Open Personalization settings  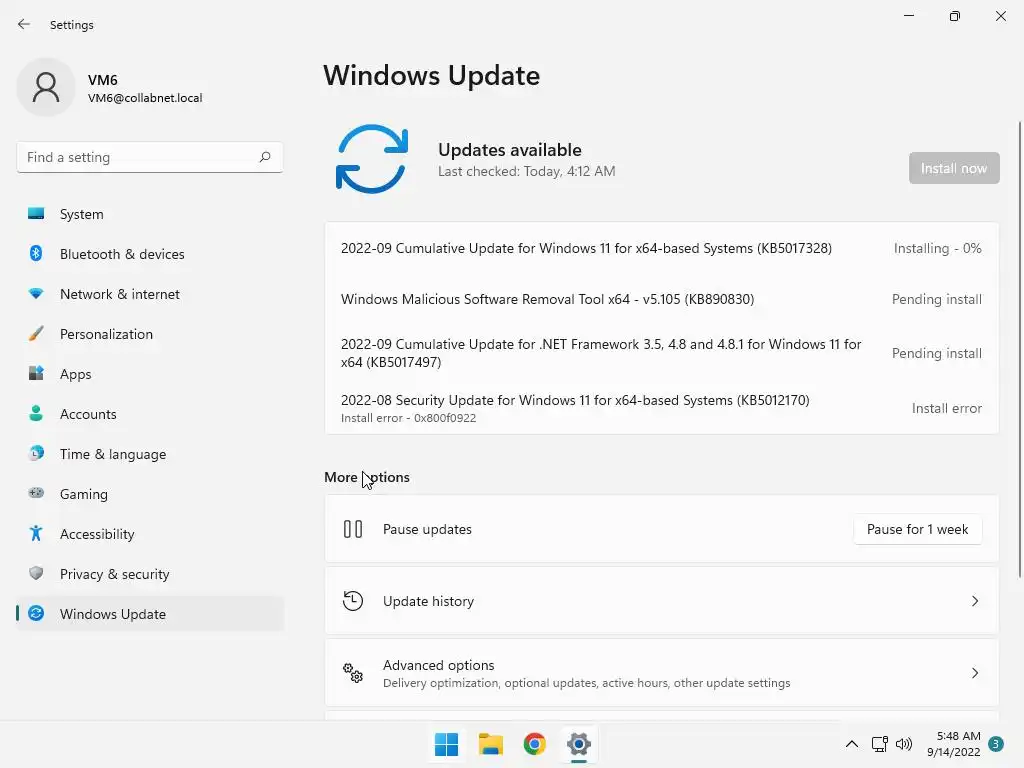click(150, 334)
